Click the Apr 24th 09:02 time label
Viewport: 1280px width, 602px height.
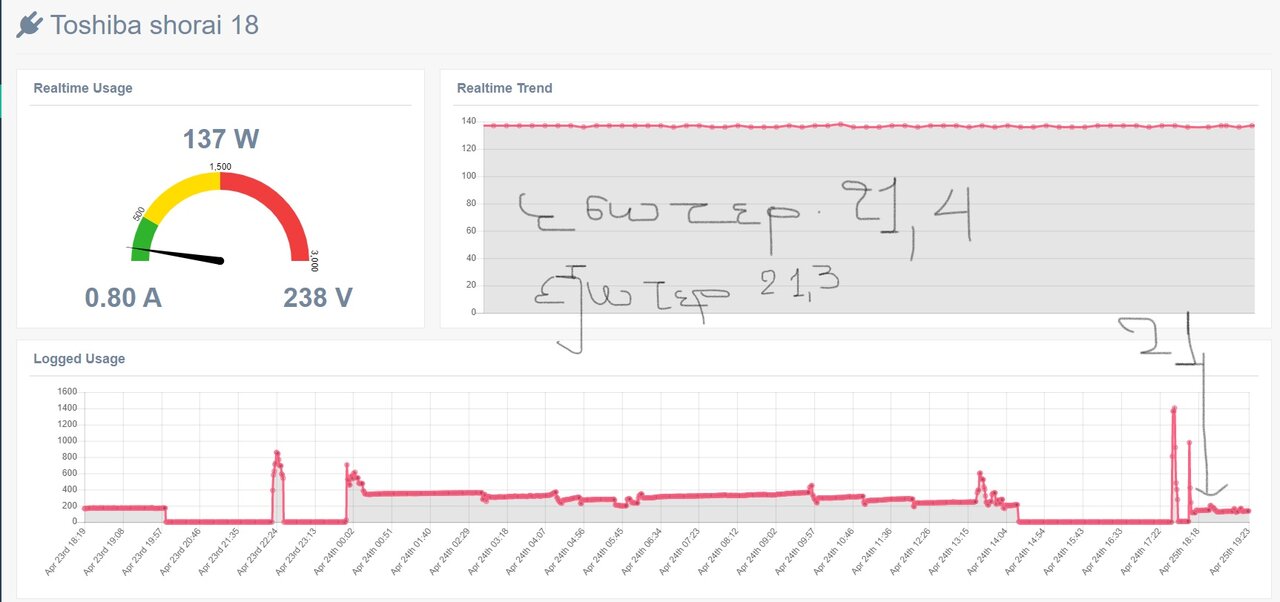click(x=757, y=551)
